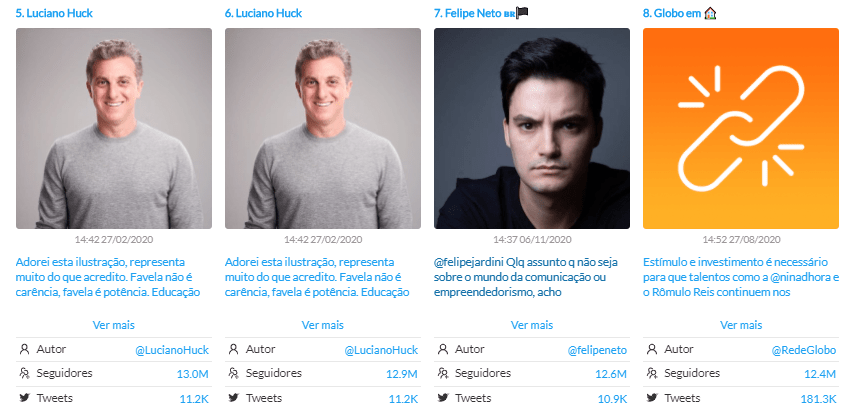Image resolution: width=860 pixels, height=416 pixels.
Task: Expand the fifth card's tweet with Ver mais
Action: click(x=114, y=325)
